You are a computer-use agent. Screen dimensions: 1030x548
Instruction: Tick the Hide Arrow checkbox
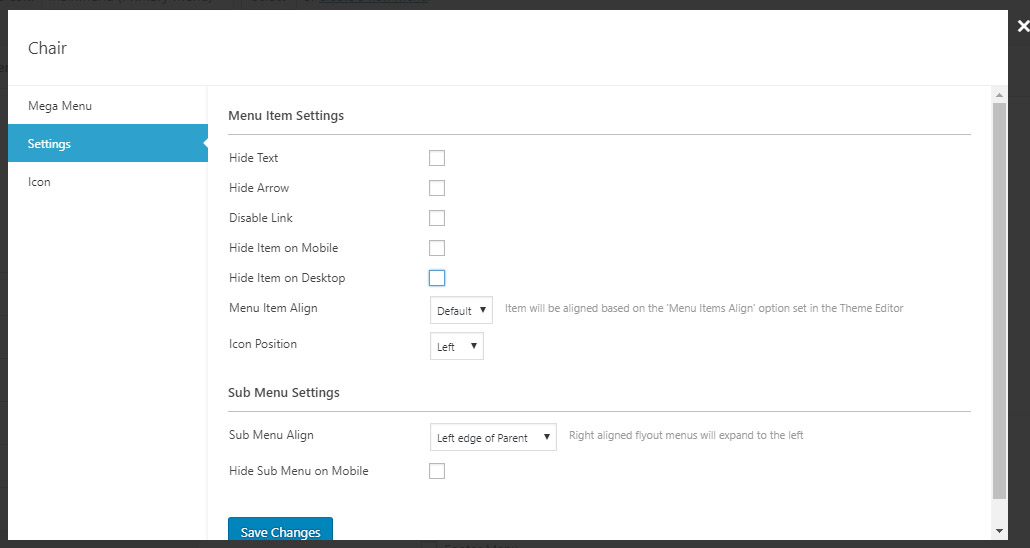[437, 188]
